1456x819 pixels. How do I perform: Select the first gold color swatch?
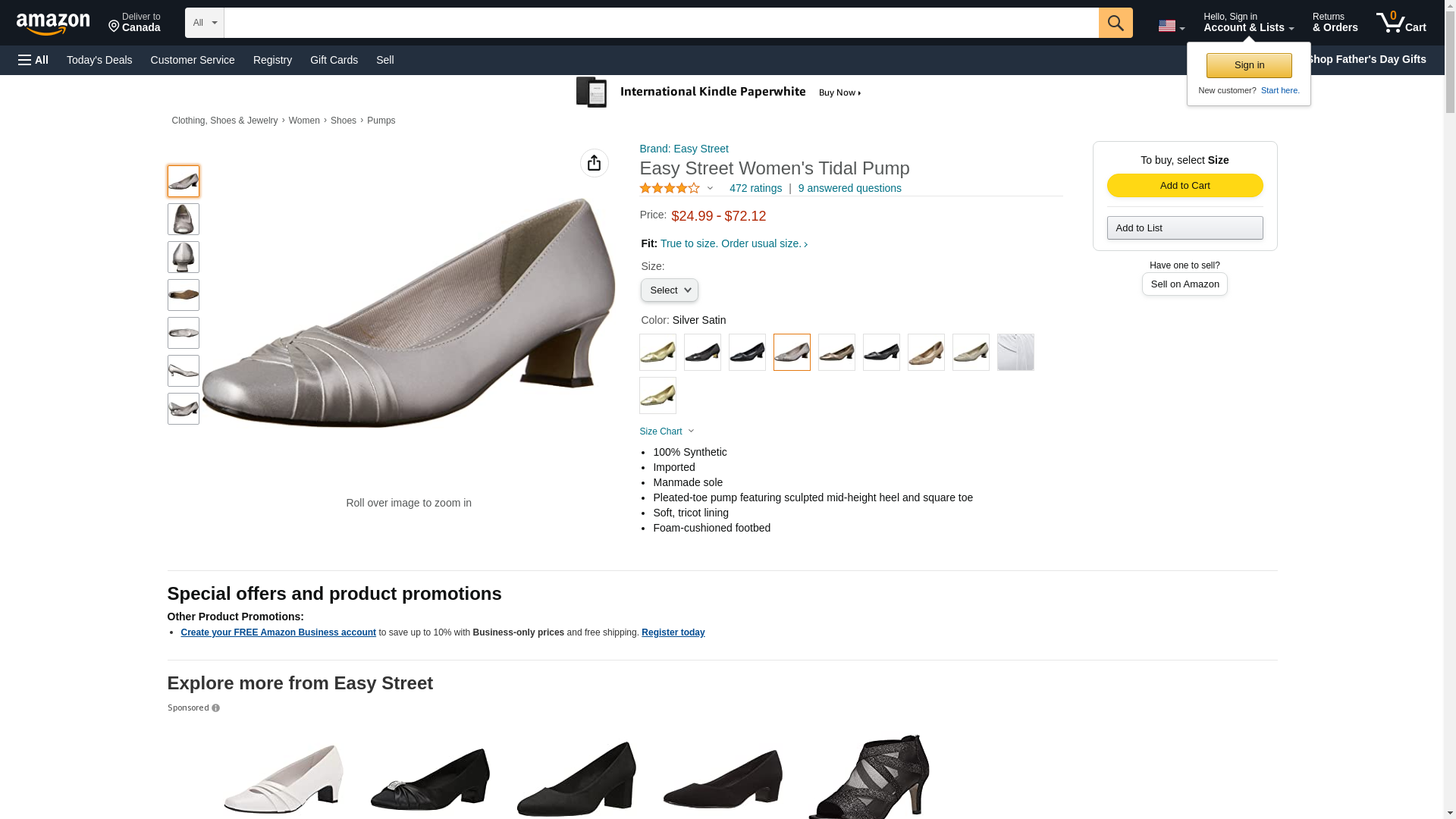click(x=657, y=353)
